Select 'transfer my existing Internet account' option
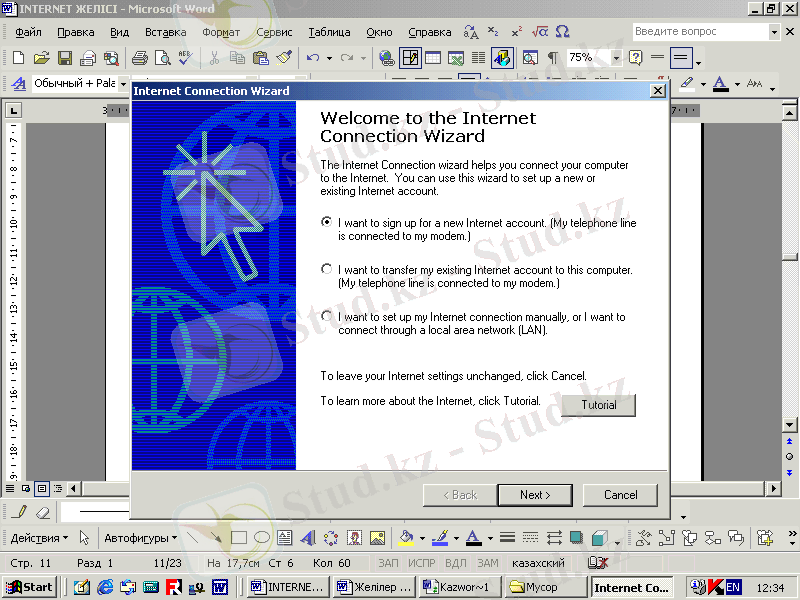Viewport: 800px width, 600px height. pos(327,269)
